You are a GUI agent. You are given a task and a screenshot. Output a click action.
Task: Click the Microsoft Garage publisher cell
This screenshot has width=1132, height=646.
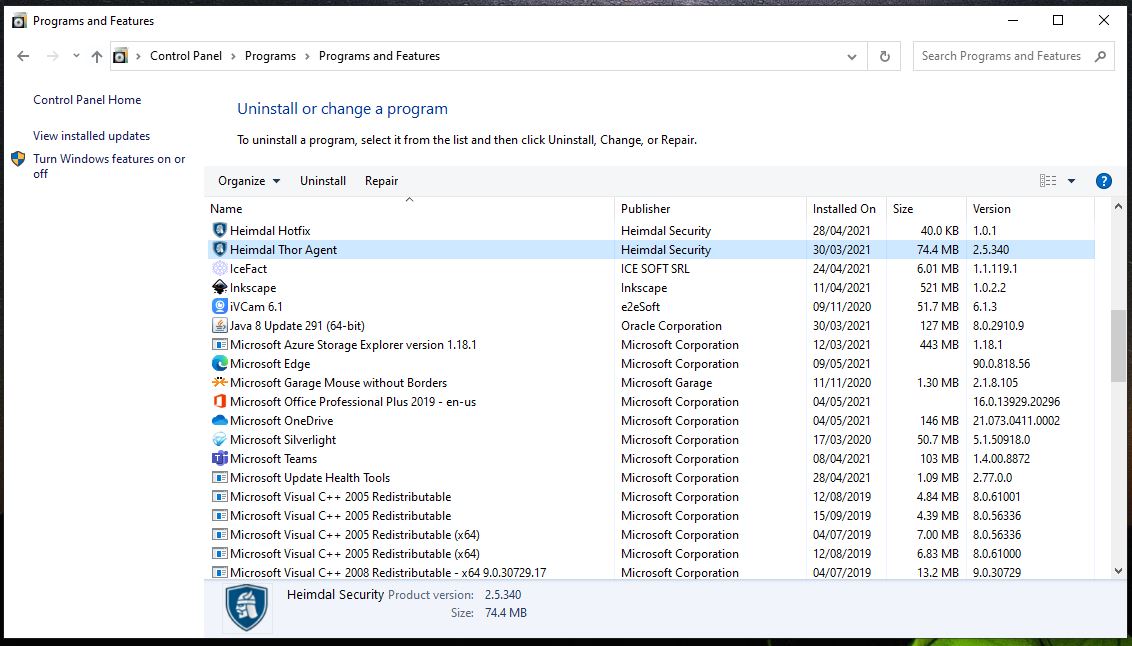point(666,383)
